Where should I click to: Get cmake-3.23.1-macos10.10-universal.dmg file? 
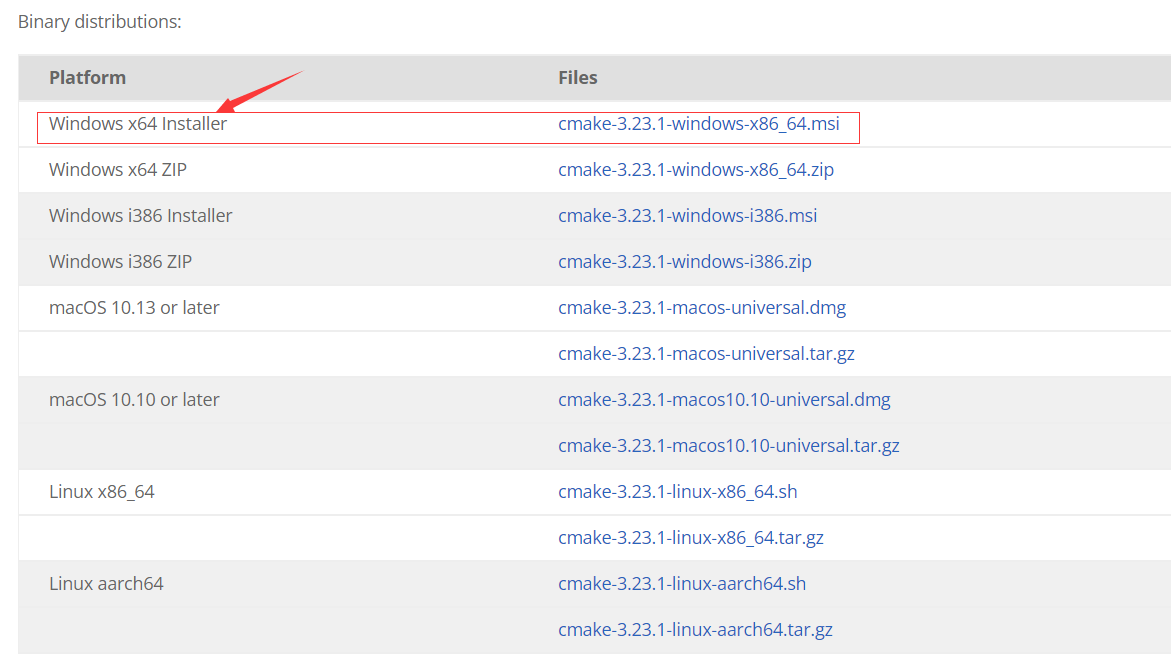[724, 399]
